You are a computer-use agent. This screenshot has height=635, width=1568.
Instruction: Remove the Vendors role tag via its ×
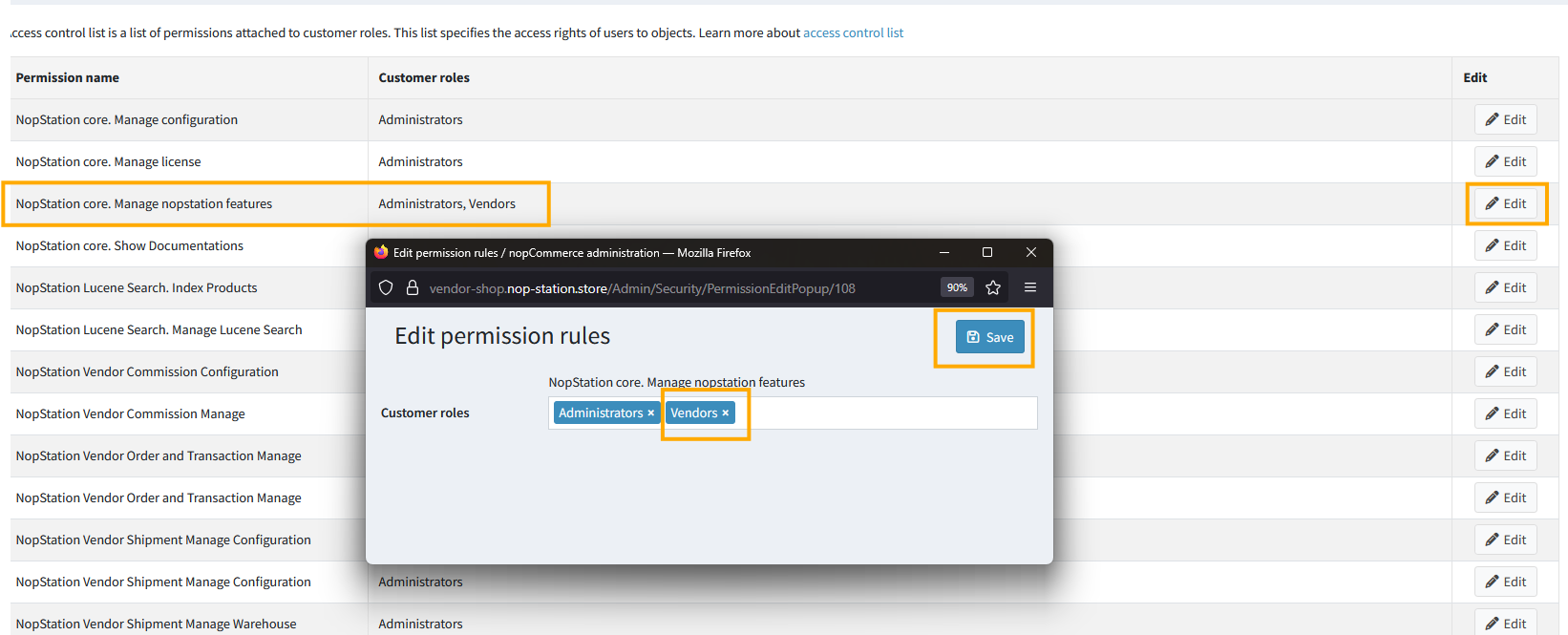(x=726, y=413)
